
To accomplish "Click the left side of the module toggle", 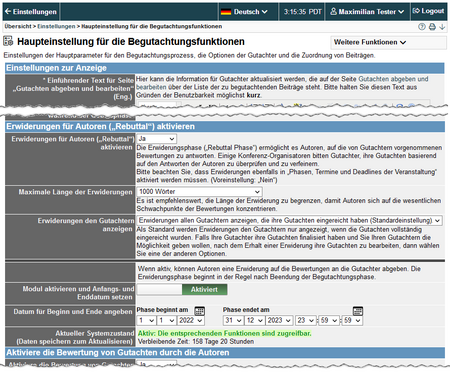I will 159,289.
